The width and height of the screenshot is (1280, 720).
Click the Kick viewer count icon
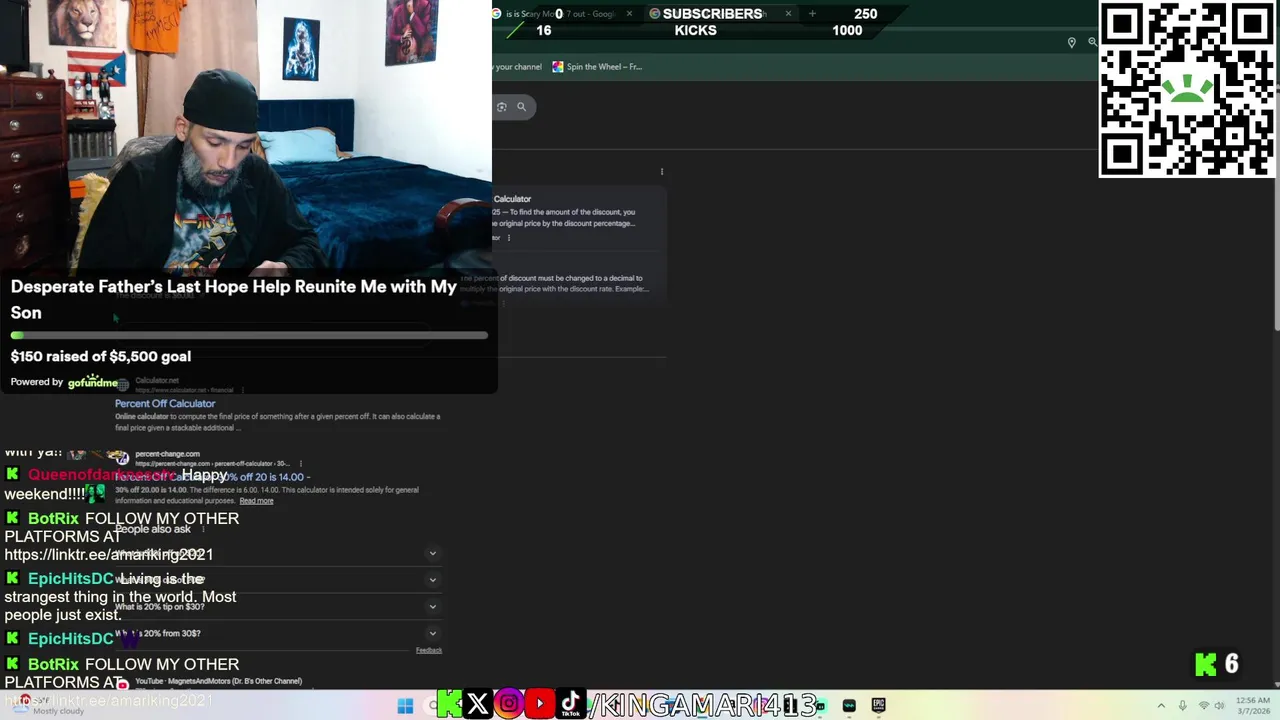(x=1206, y=664)
